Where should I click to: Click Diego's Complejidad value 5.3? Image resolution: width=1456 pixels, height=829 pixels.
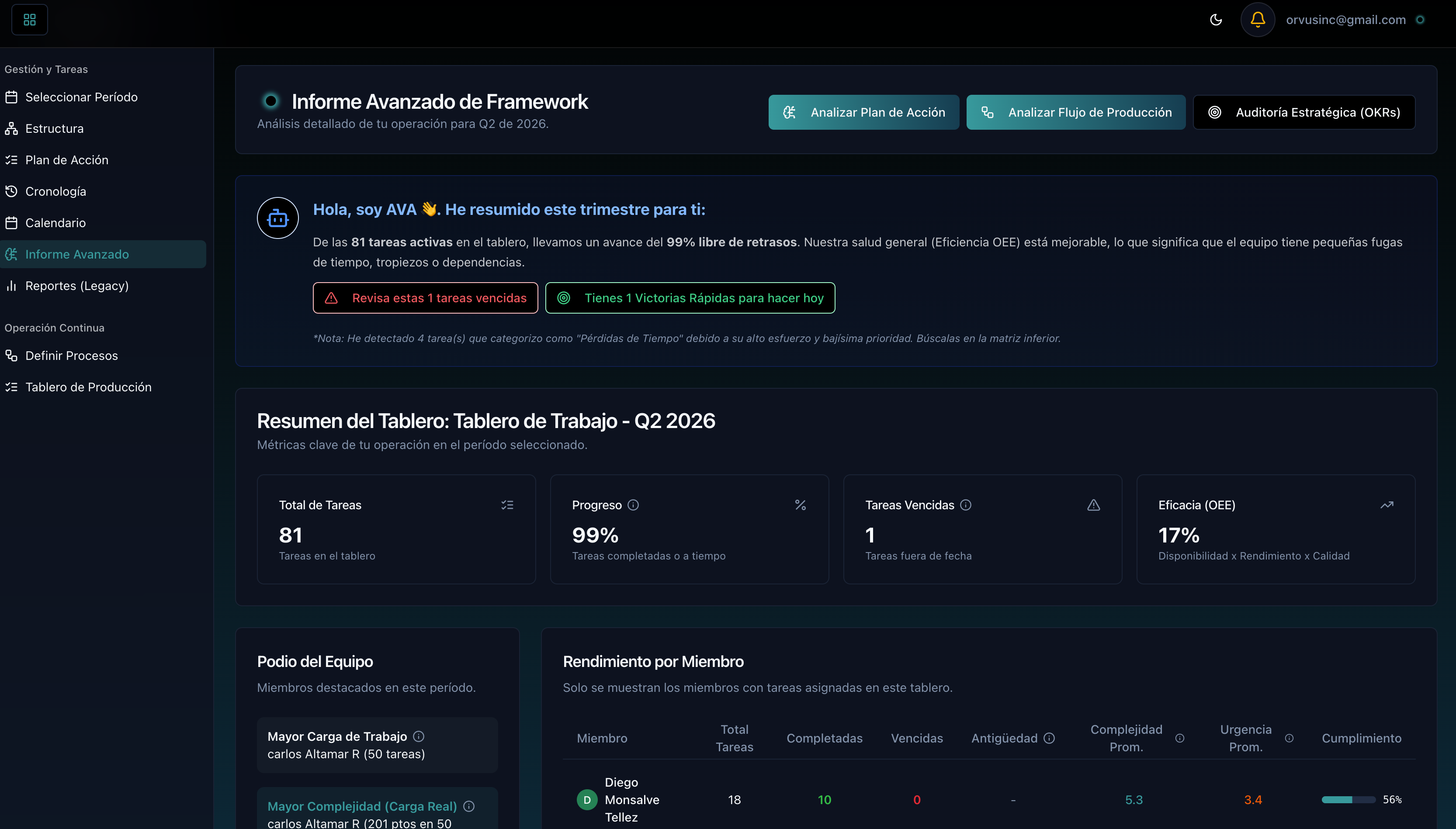point(1134,800)
